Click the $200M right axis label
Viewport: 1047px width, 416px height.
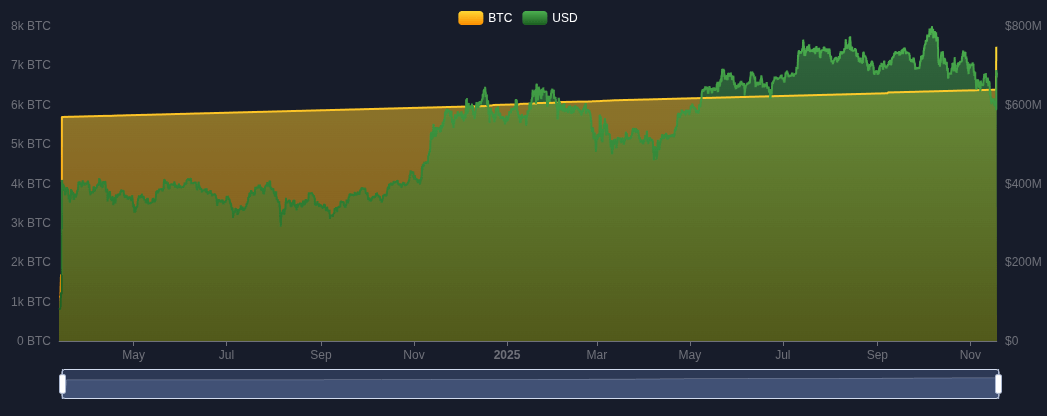1023,262
